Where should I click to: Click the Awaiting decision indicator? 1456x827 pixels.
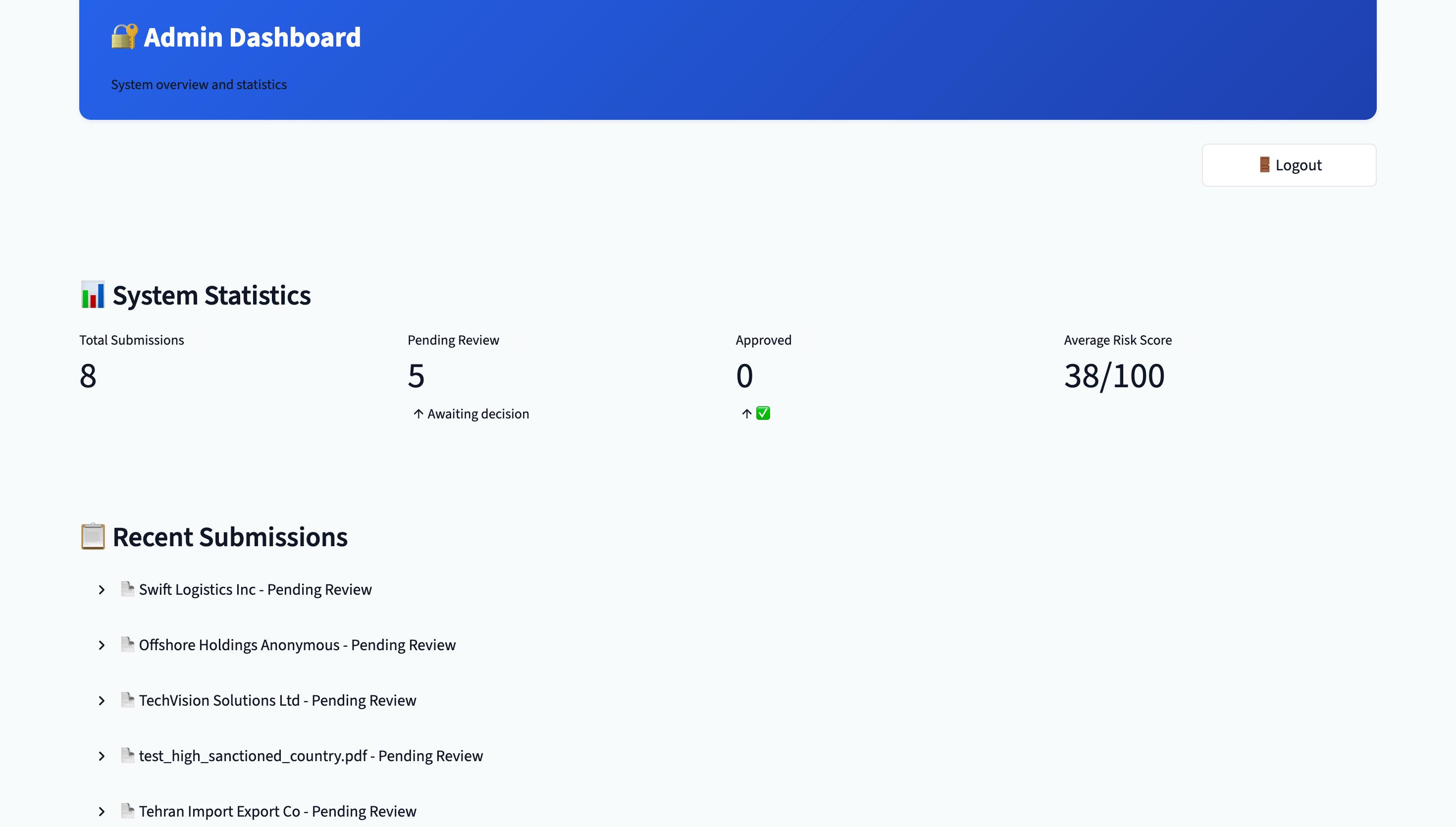pyautogui.click(x=477, y=414)
